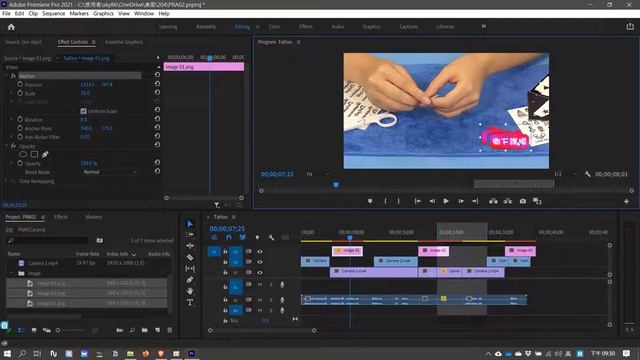The image size is (640, 360).
Task: Switch to the Essential Graphics tab
Action: (124, 42)
